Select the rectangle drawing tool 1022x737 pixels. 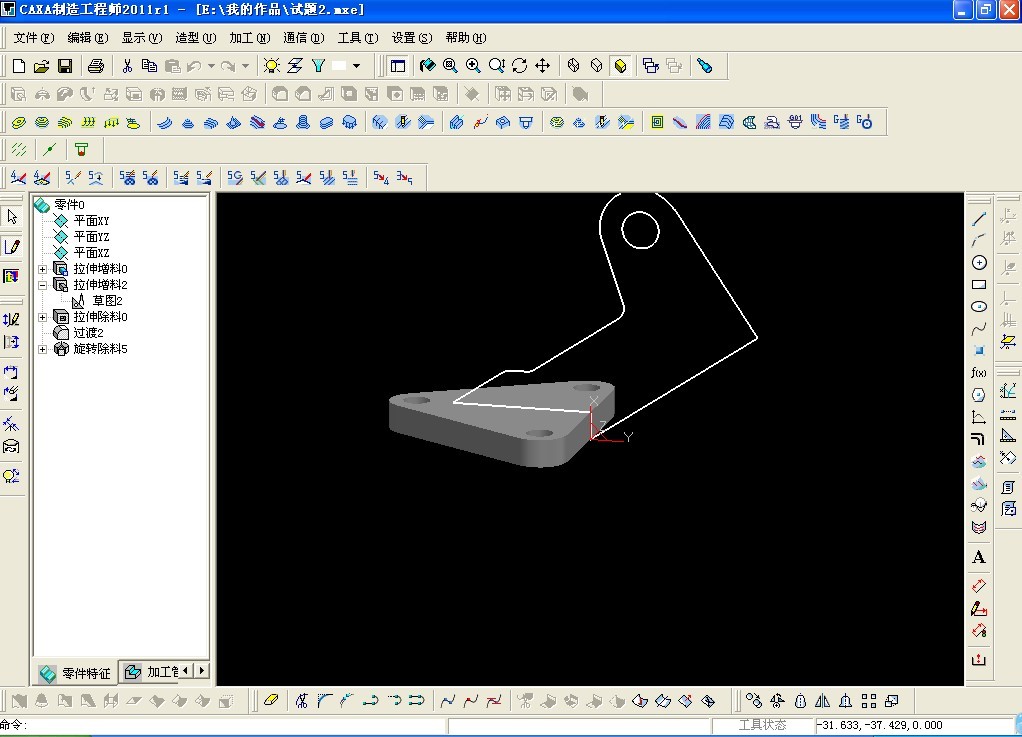(x=979, y=285)
